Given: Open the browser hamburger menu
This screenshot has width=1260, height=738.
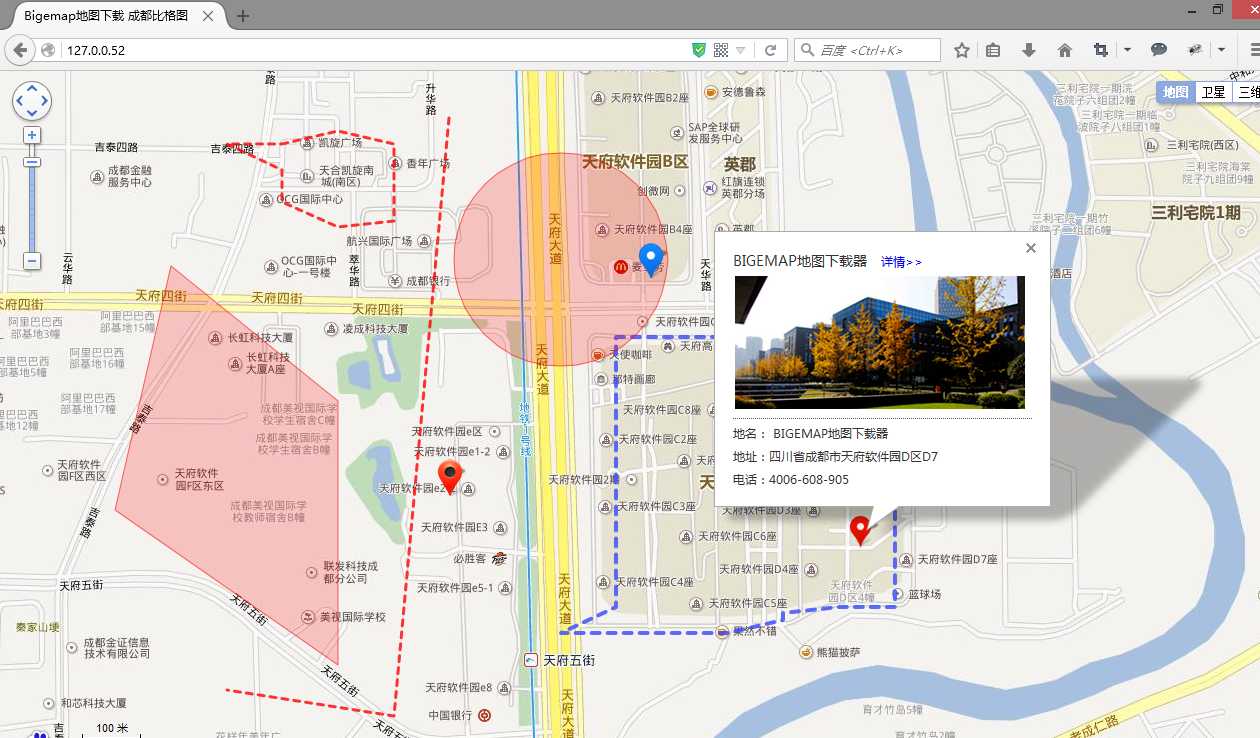Looking at the screenshot, I should click(x=1253, y=50).
